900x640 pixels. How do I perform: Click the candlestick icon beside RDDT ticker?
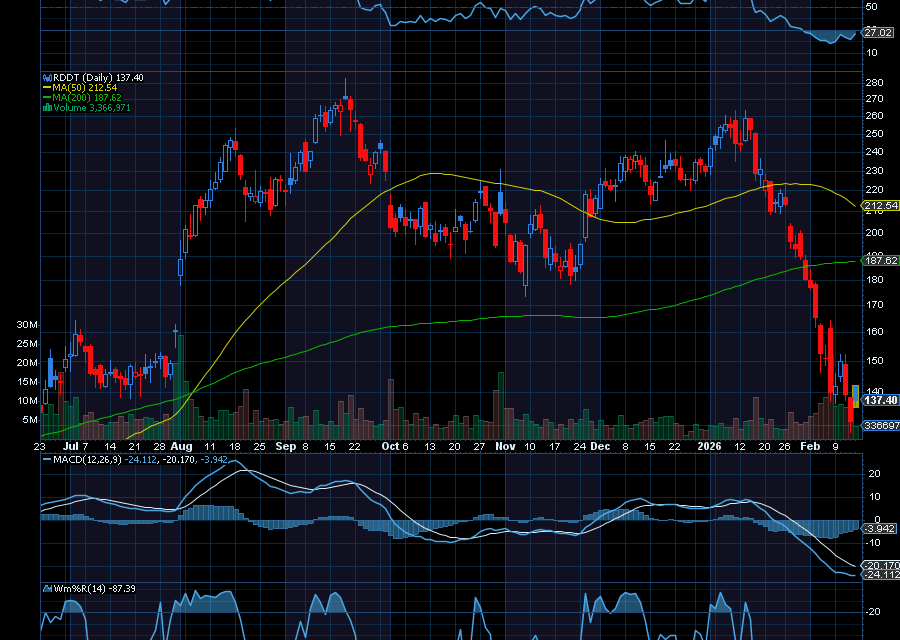click(x=47, y=77)
